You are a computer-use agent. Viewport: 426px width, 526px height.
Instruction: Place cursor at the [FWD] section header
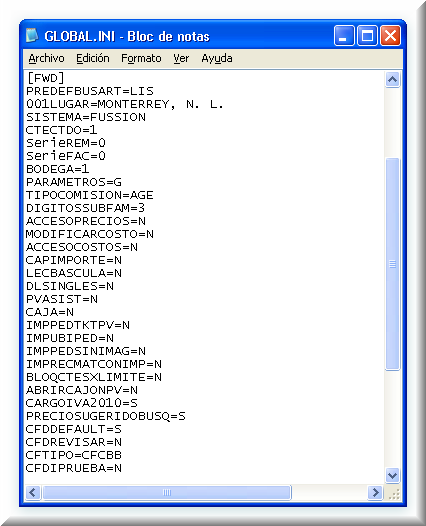tap(45, 78)
